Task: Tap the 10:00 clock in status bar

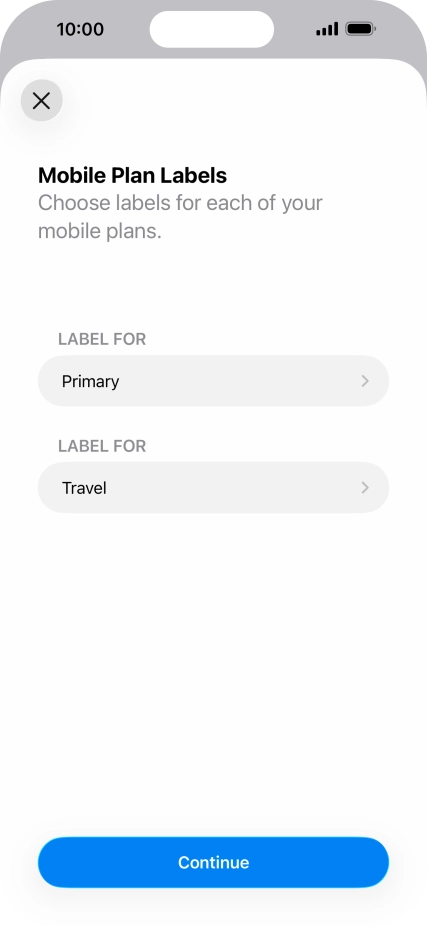Action: [x=80, y=29]
